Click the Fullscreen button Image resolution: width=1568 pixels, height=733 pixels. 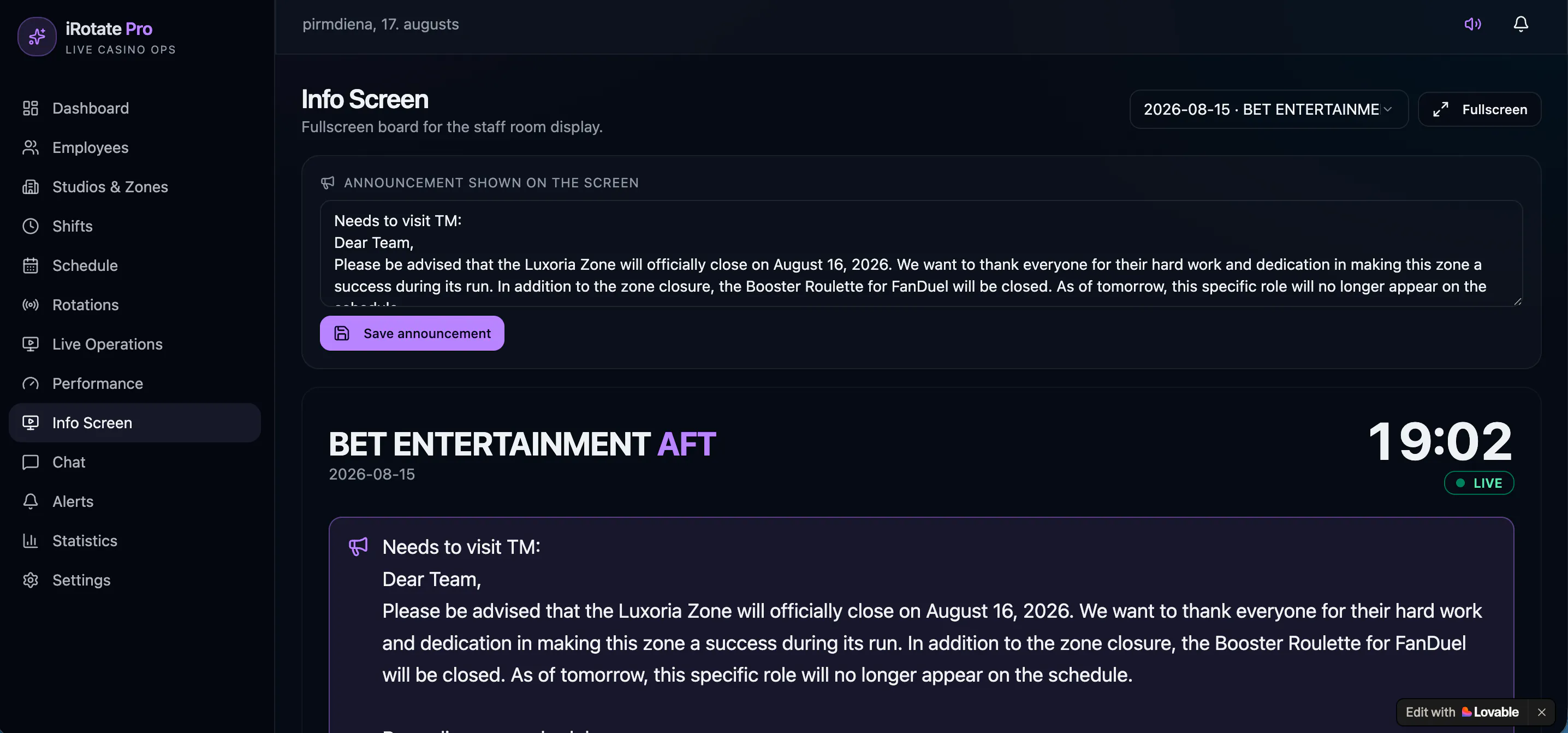(1479, 110)
